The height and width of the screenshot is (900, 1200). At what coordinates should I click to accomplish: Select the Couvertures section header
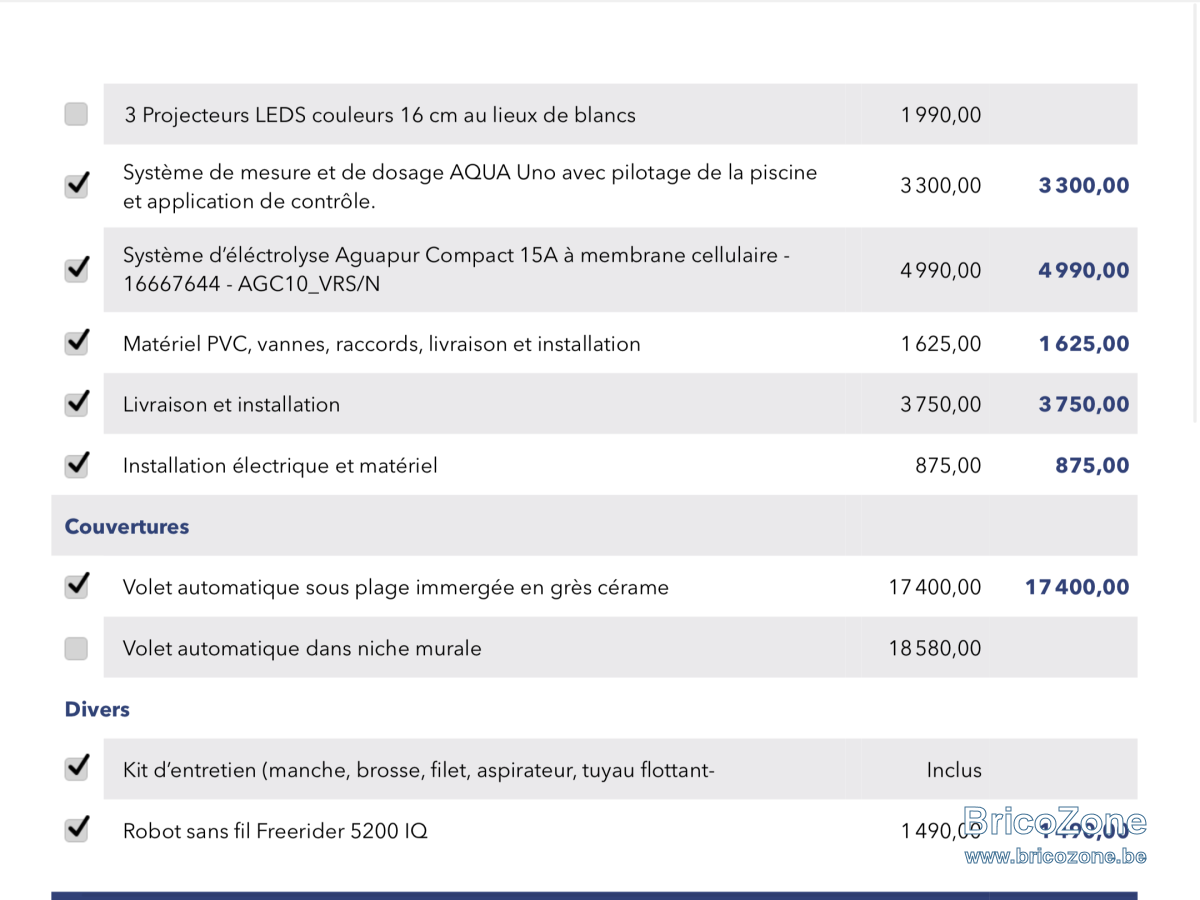pyautogui.click(x=127, y=526)
